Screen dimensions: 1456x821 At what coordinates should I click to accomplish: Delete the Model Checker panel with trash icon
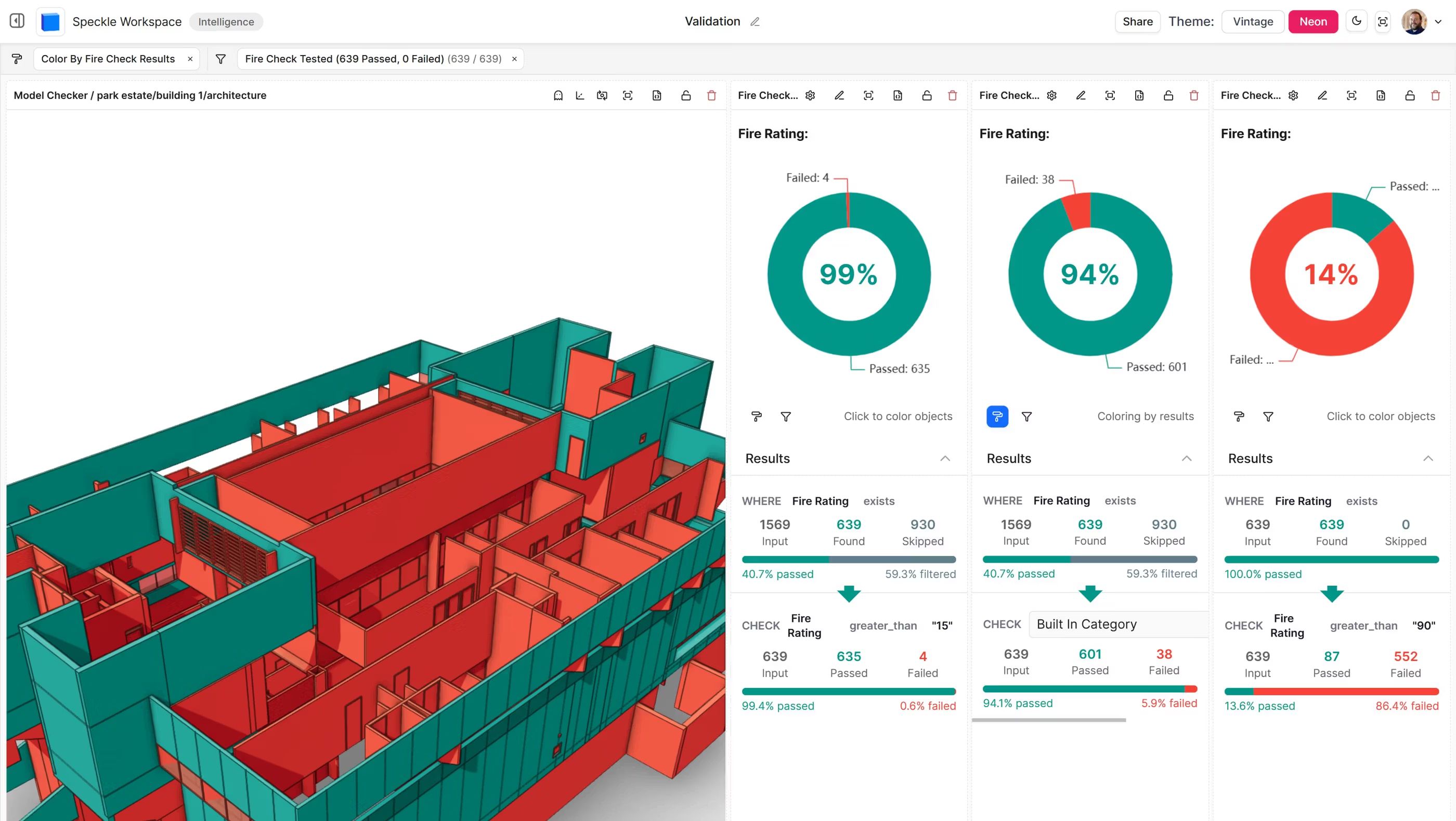coord(711,96)
